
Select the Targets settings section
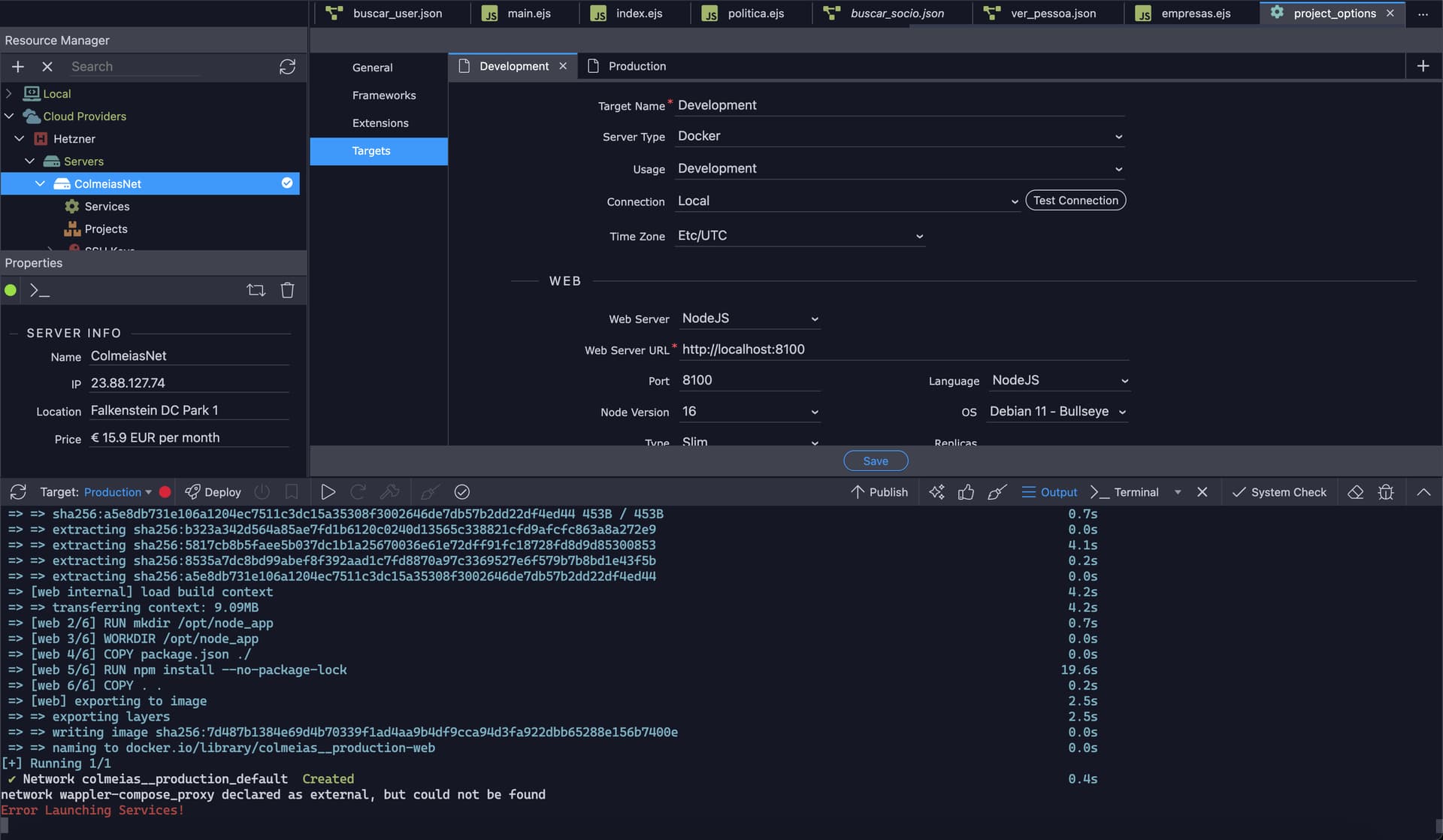pyautogui.click(x=379, y=151)
